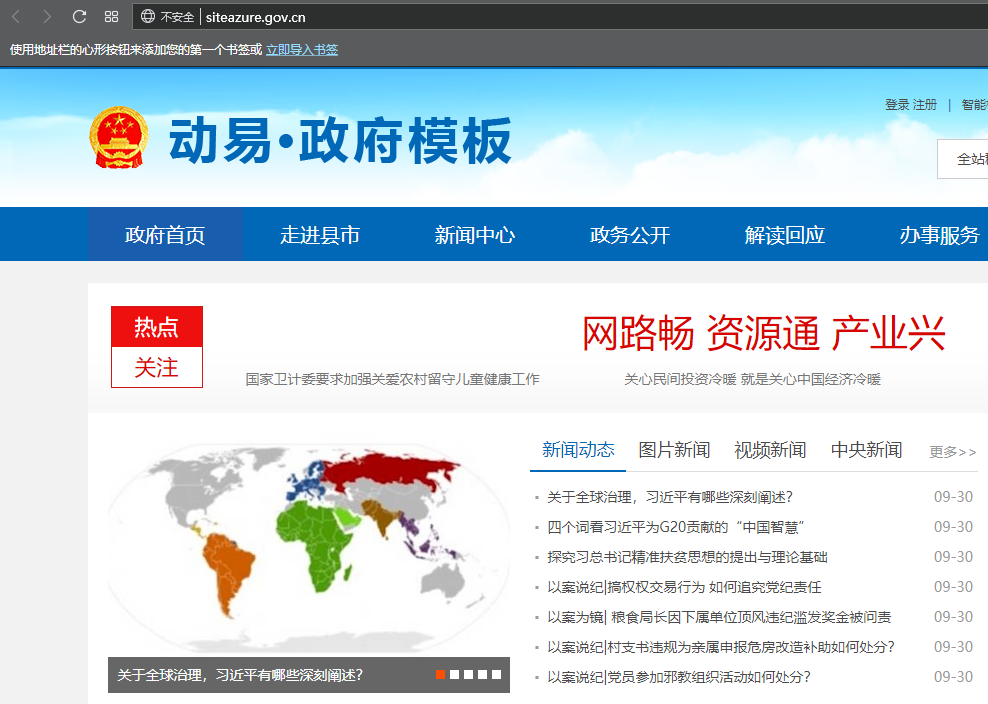The height and width of the screenshot is (704, 988).
Task: Open the 国家卫计委 hot topic headline
Action: click(x=392, y=380)
